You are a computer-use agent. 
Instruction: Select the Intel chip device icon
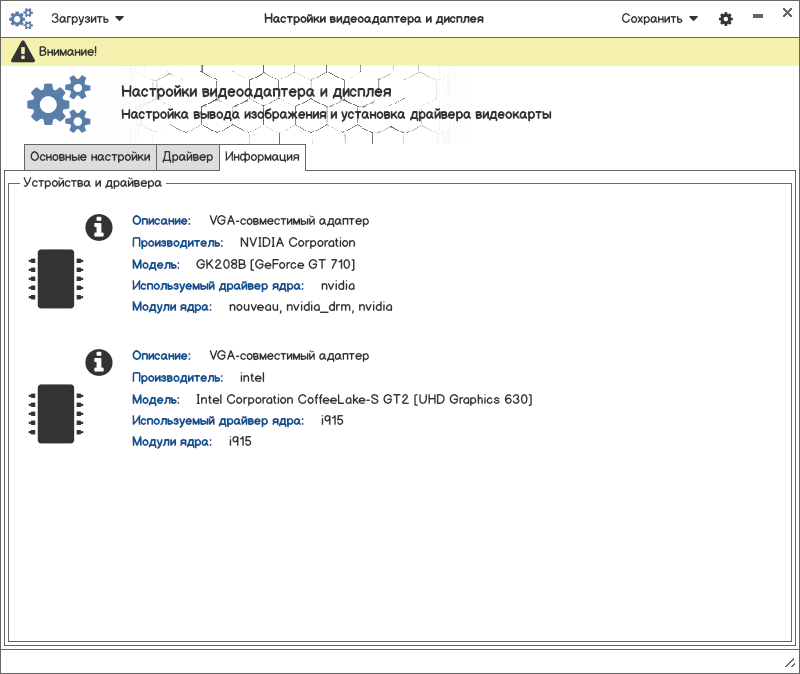(x=56, y=413)
